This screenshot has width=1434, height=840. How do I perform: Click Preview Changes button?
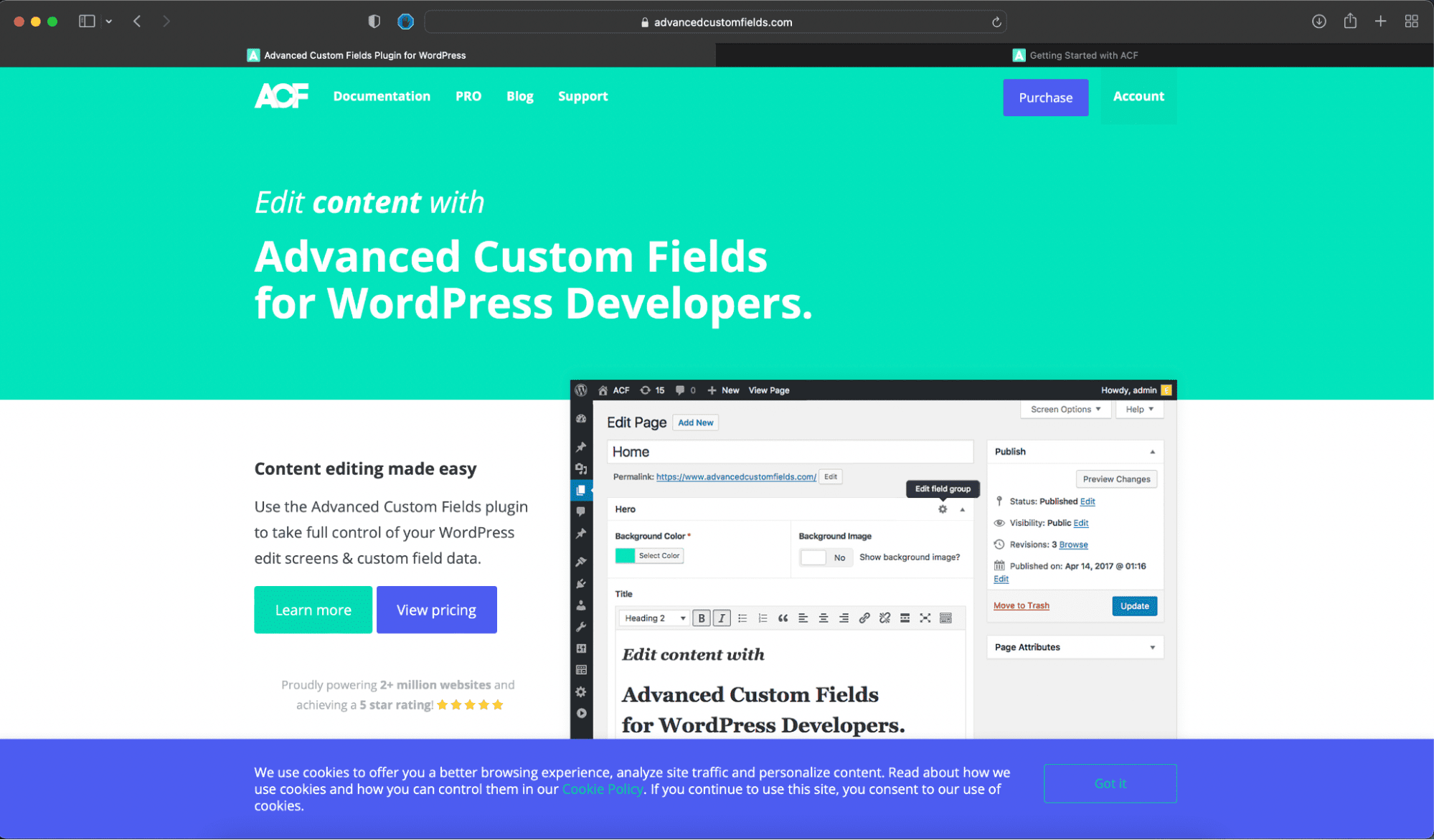click(x=1116, y=479)
